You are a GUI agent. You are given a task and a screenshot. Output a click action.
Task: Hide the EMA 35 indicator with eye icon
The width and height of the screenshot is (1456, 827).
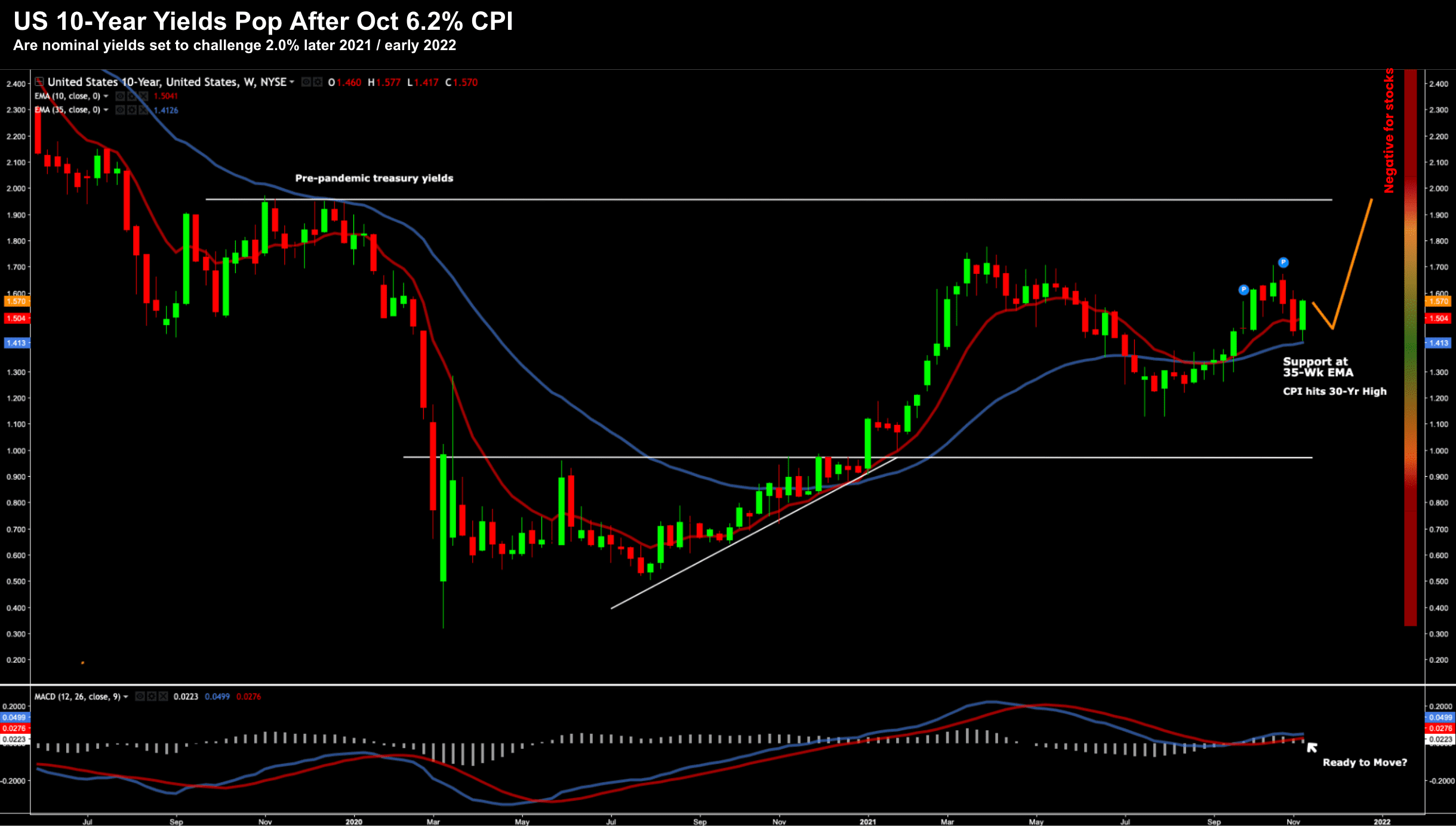point(120,110)
